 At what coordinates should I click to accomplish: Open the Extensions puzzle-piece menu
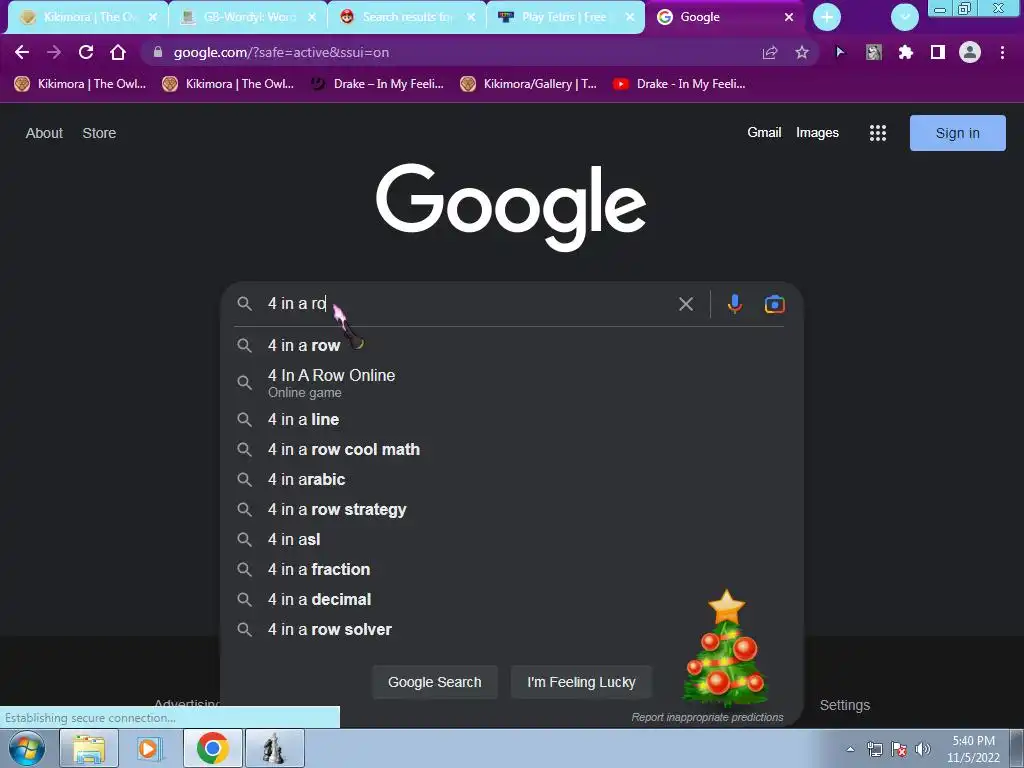tap(905, 52)
